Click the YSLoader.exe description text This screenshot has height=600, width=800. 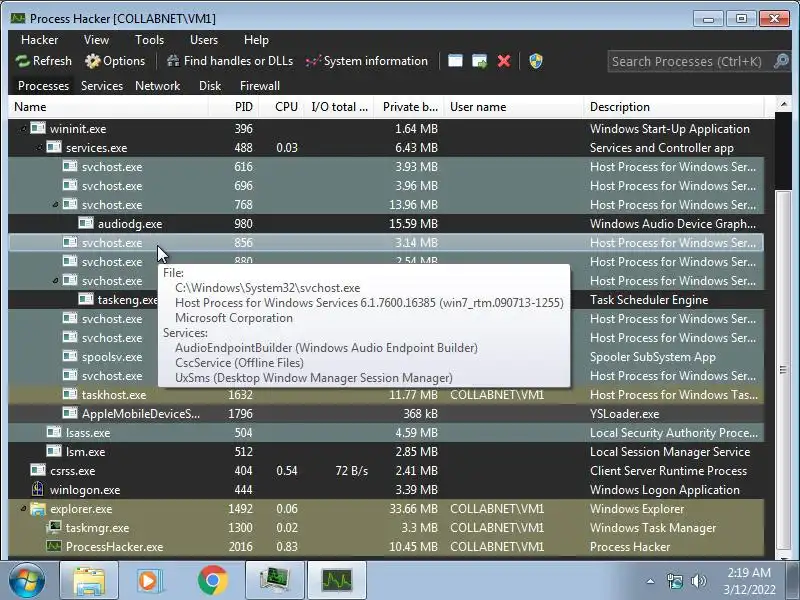coord(624,414)
